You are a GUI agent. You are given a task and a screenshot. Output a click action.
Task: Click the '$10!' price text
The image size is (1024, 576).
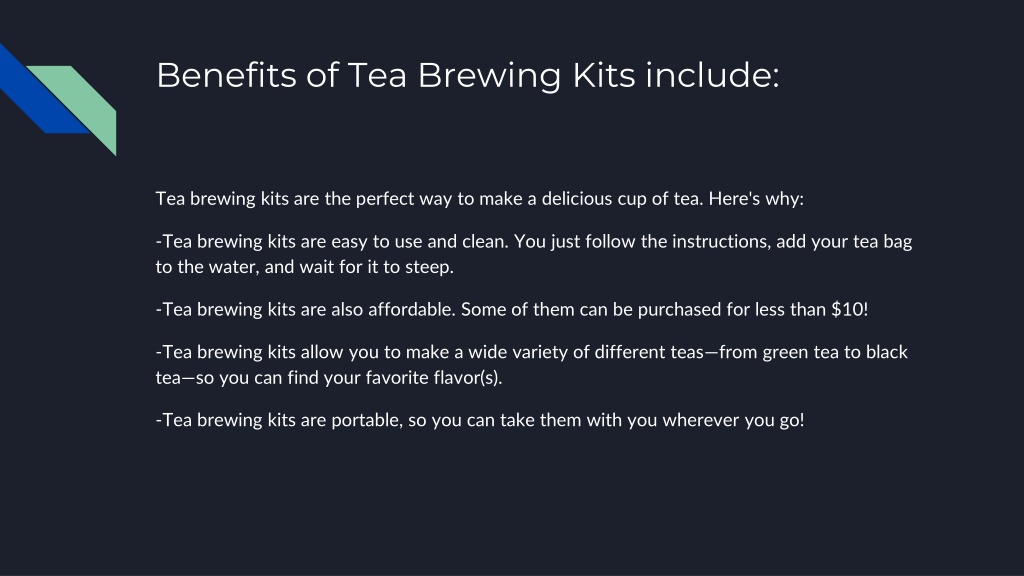tap(849, 310)
